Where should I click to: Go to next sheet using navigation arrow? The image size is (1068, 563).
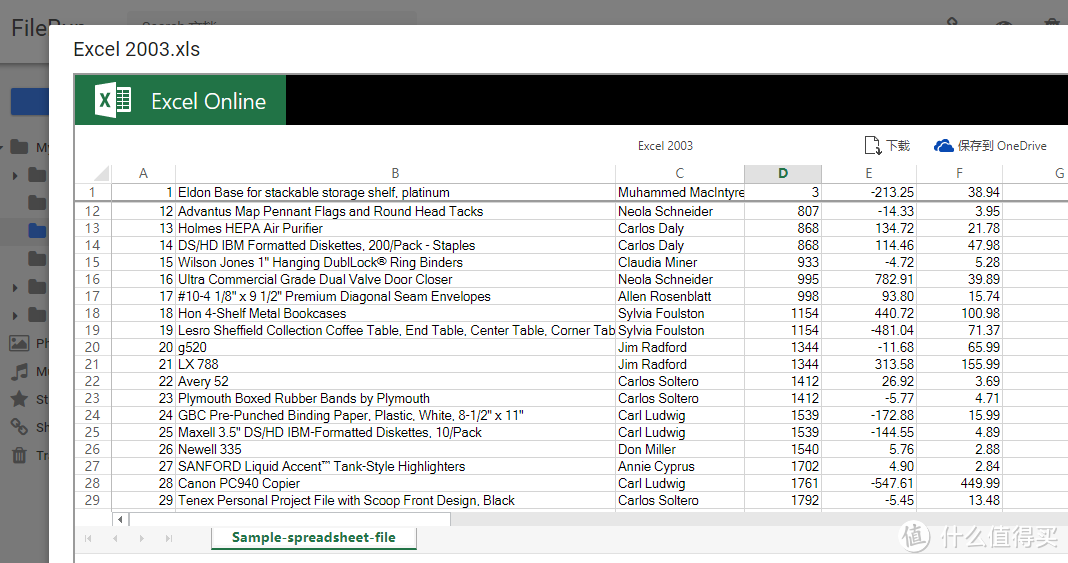pos(142,538)
